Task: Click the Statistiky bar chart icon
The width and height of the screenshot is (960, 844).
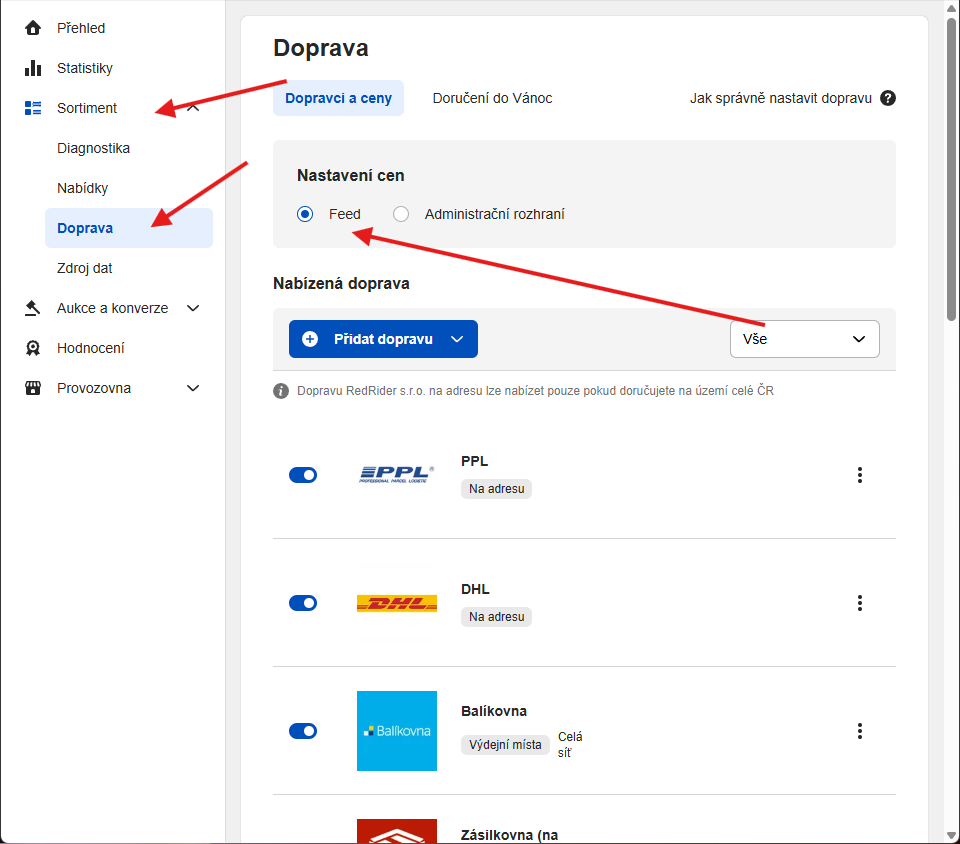Action: 33,68
